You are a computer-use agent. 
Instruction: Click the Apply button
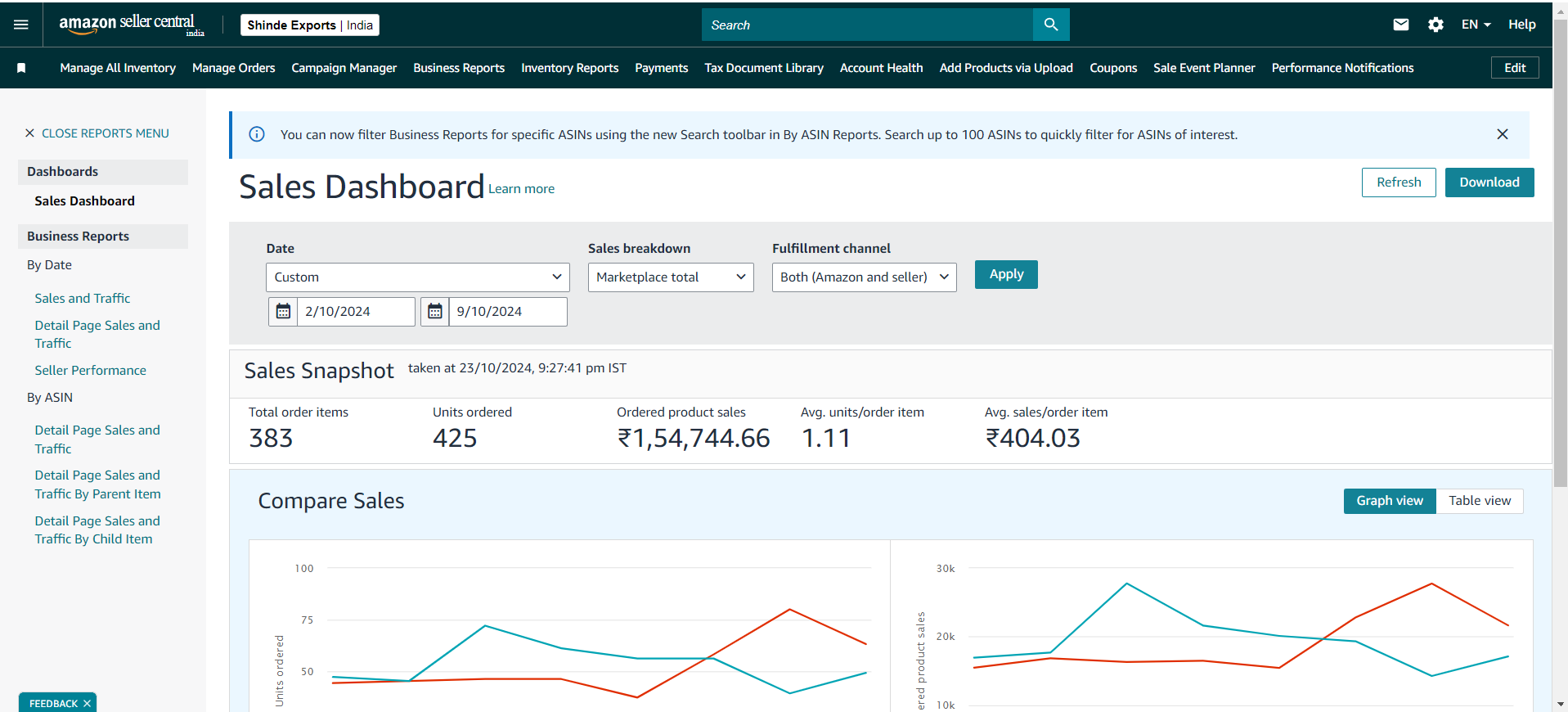click(x=1006, y=274)
